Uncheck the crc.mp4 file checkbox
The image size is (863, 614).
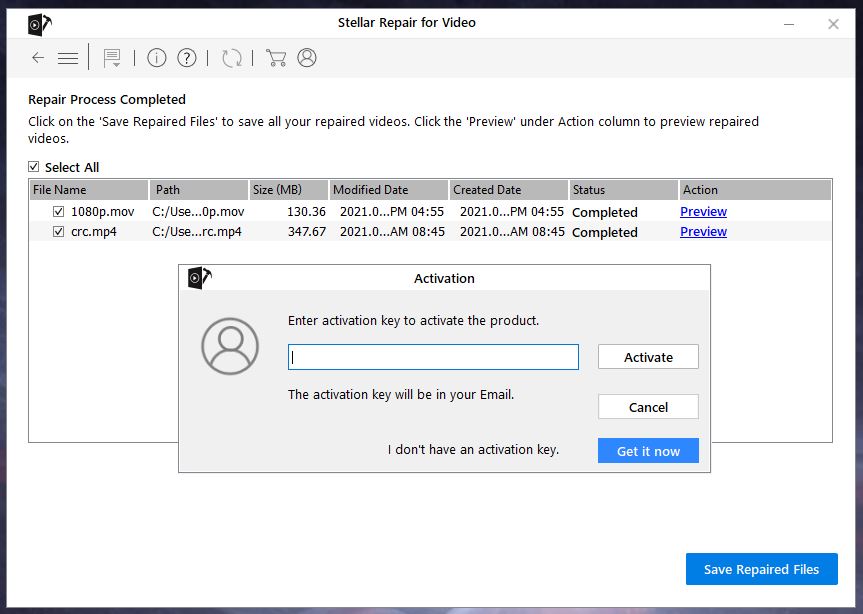[x=58, y=232]
